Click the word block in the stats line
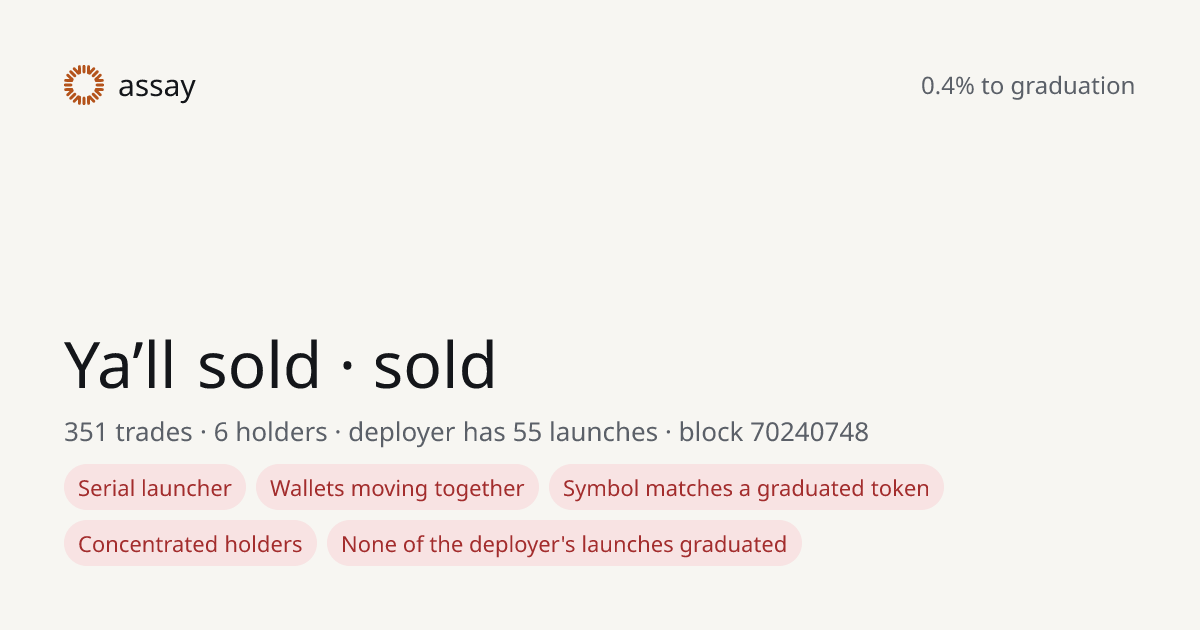 [711, 432]
